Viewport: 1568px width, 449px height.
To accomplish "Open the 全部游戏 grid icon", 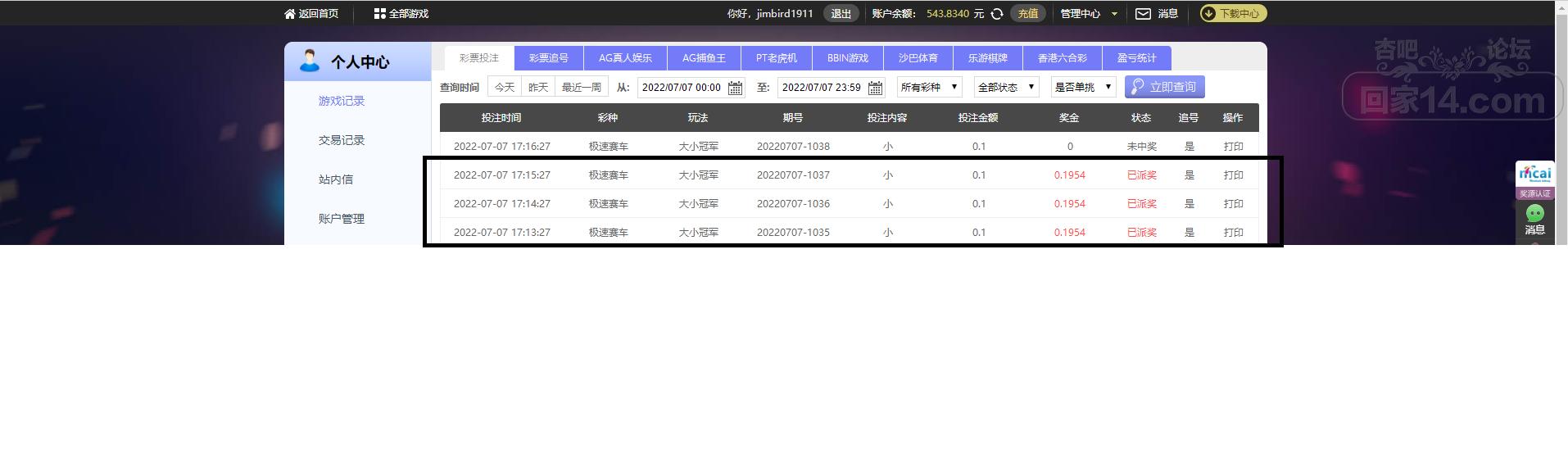I will coord(379,13).
